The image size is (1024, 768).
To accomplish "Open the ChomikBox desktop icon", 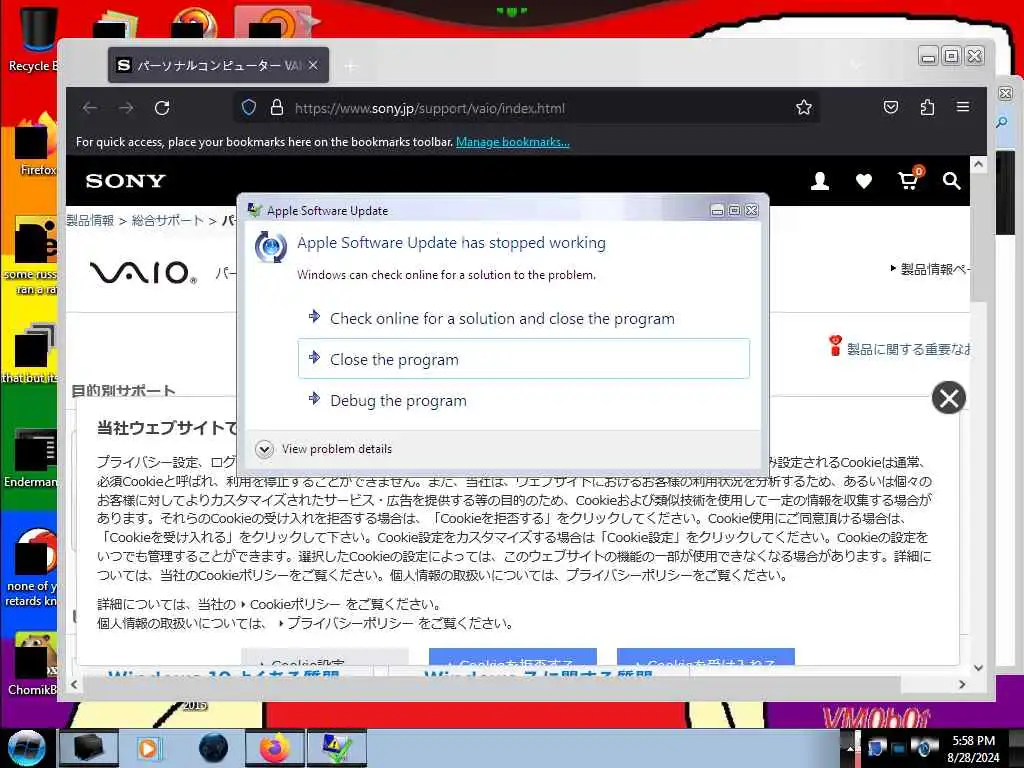I will click(x=31, y=664).
